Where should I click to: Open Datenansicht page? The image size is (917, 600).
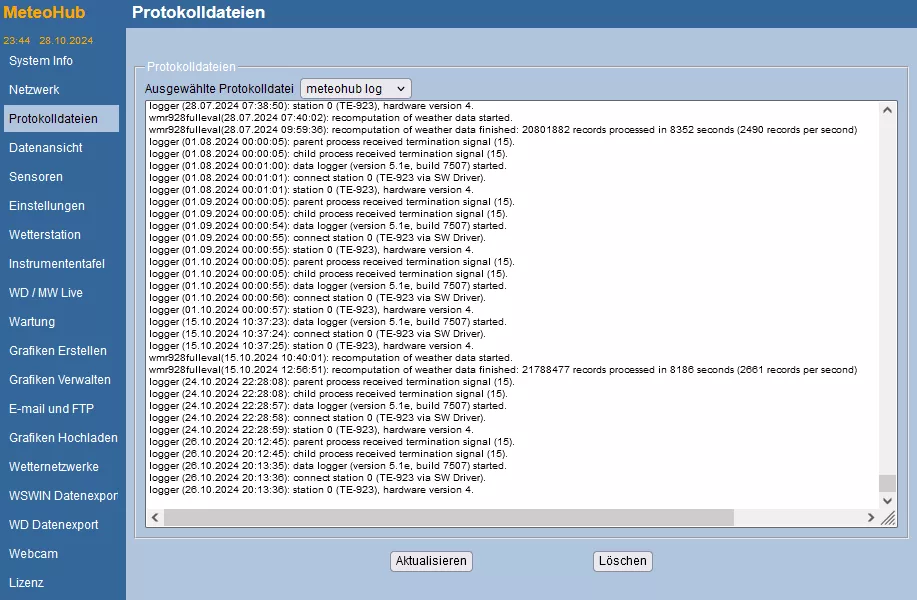(46, 148)
